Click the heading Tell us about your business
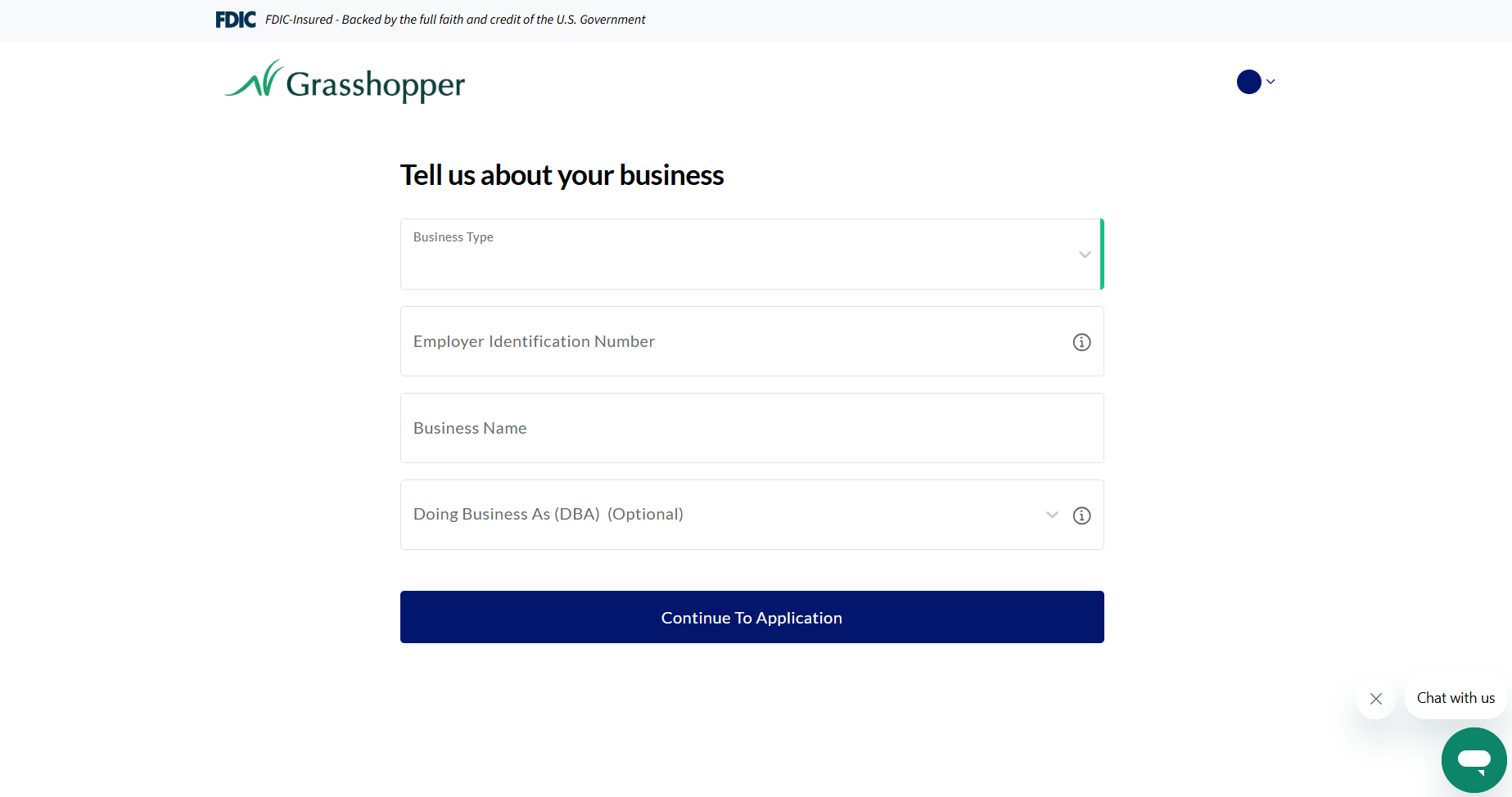This screenshot has height=797, width=1512. pyautogui.click(x=562, y=174)
